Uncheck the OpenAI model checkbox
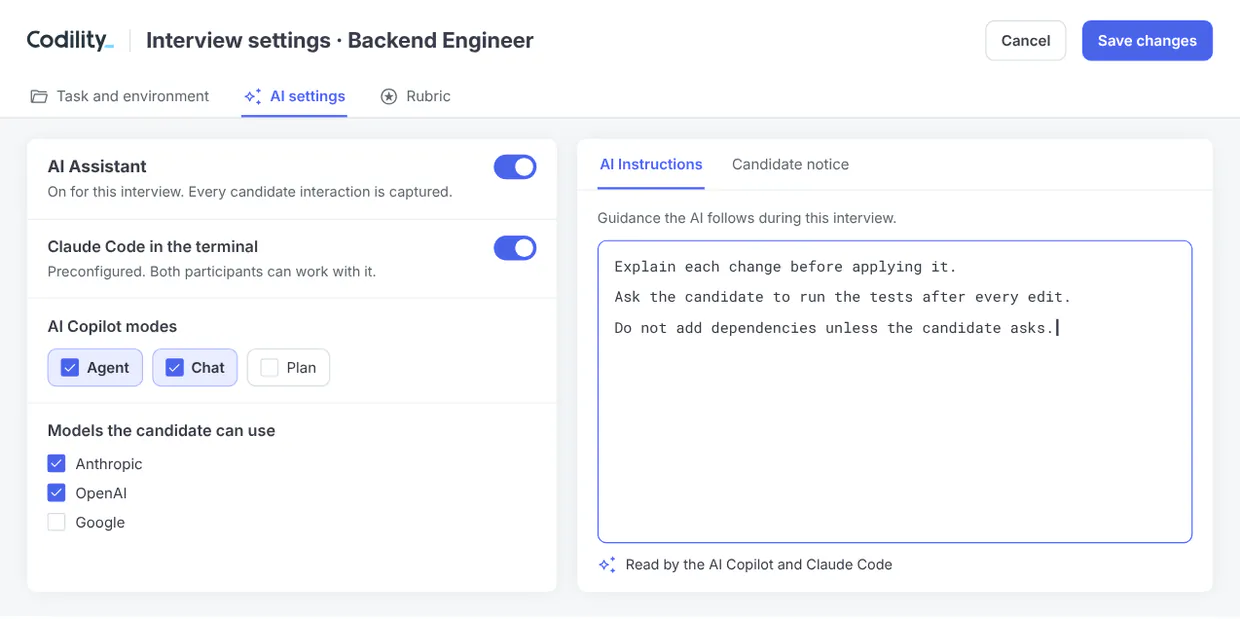The height and width of the screenshot is (619, 1240). click(57, 493)
